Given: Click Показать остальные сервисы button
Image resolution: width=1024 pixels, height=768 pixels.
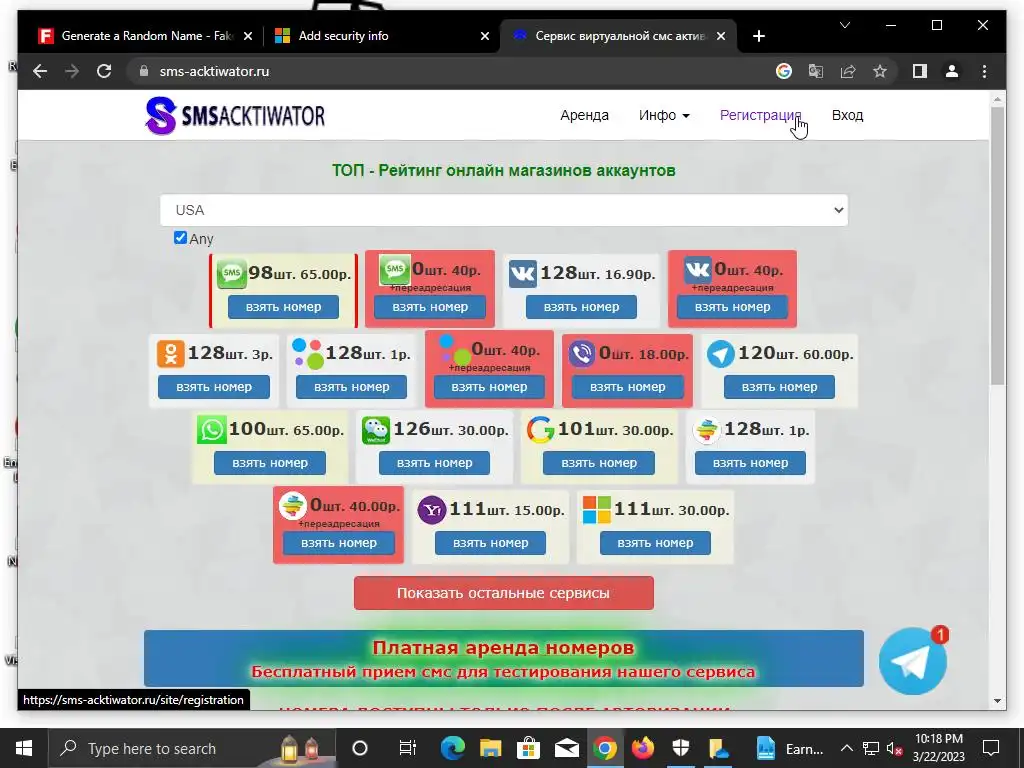Looking at the screenshot, I should pos(504,593).
